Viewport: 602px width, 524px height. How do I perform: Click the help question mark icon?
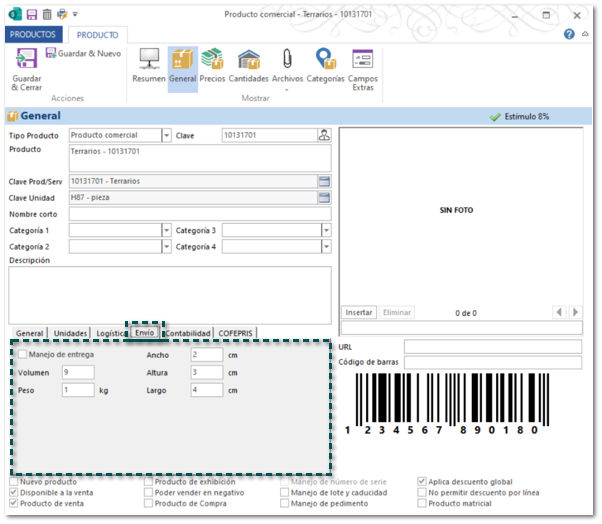point(569,34)
